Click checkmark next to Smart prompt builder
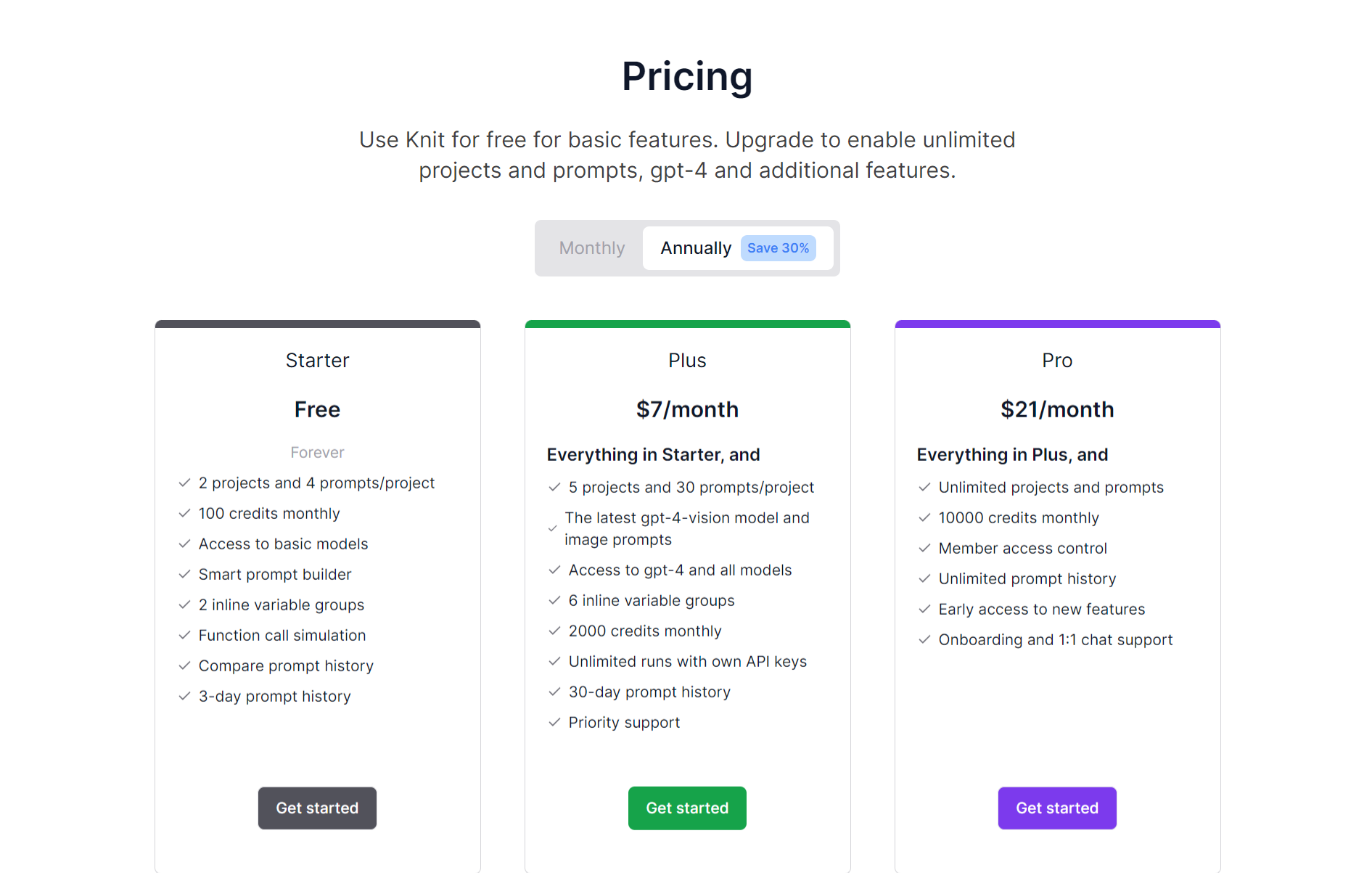 (185, 574)
